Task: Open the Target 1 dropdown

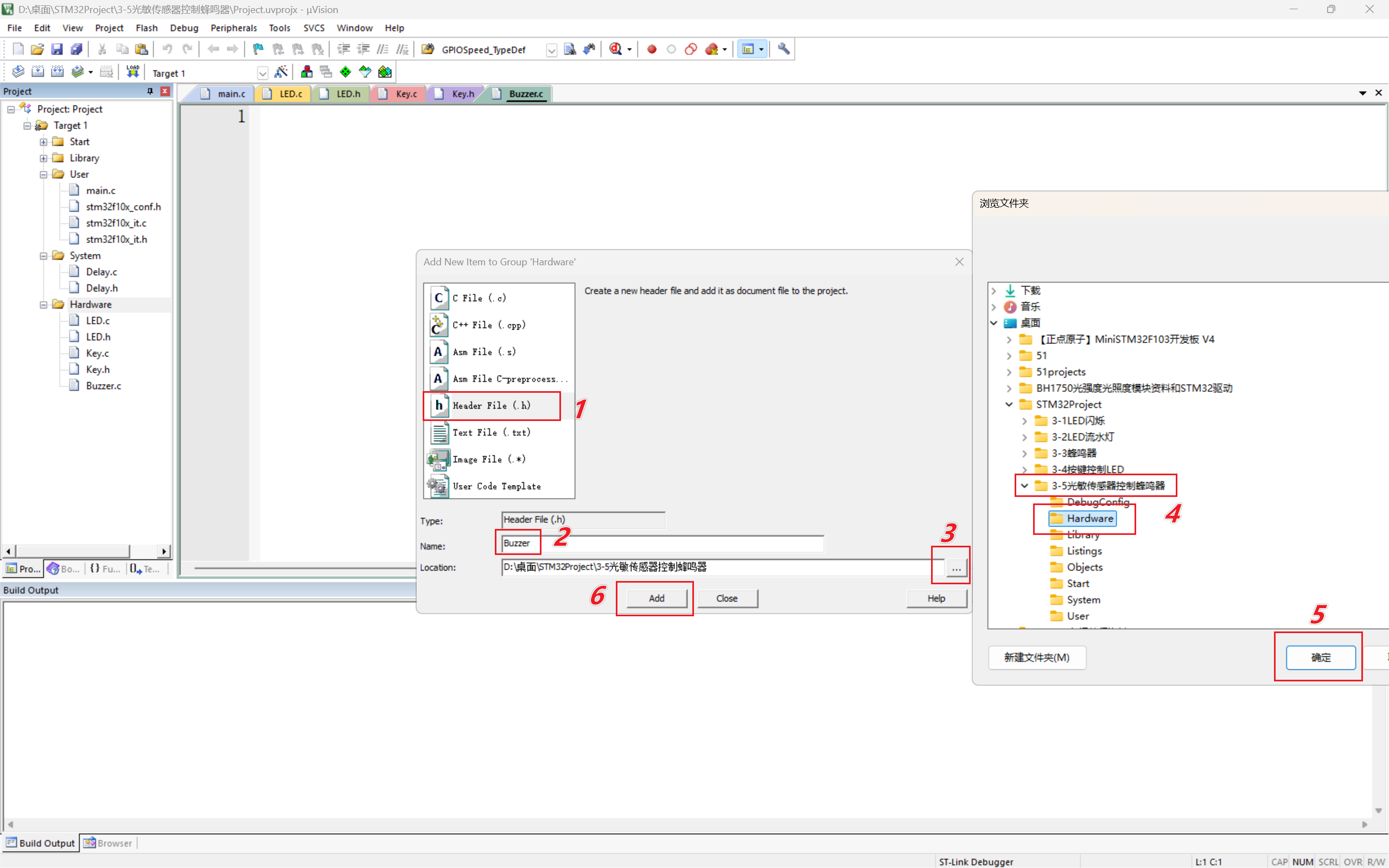Action: click(262, 73)
